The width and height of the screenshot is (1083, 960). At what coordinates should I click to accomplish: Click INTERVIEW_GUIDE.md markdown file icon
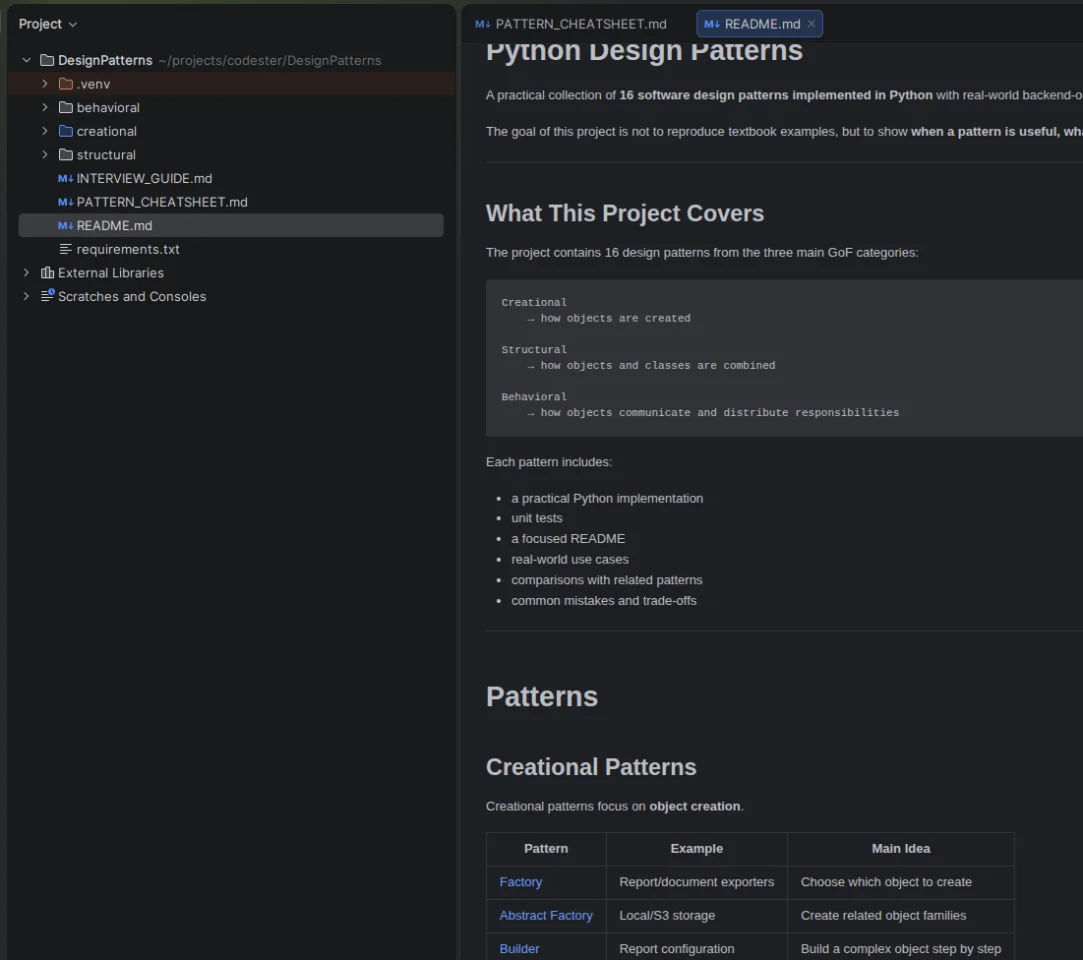tap(66, 178)
